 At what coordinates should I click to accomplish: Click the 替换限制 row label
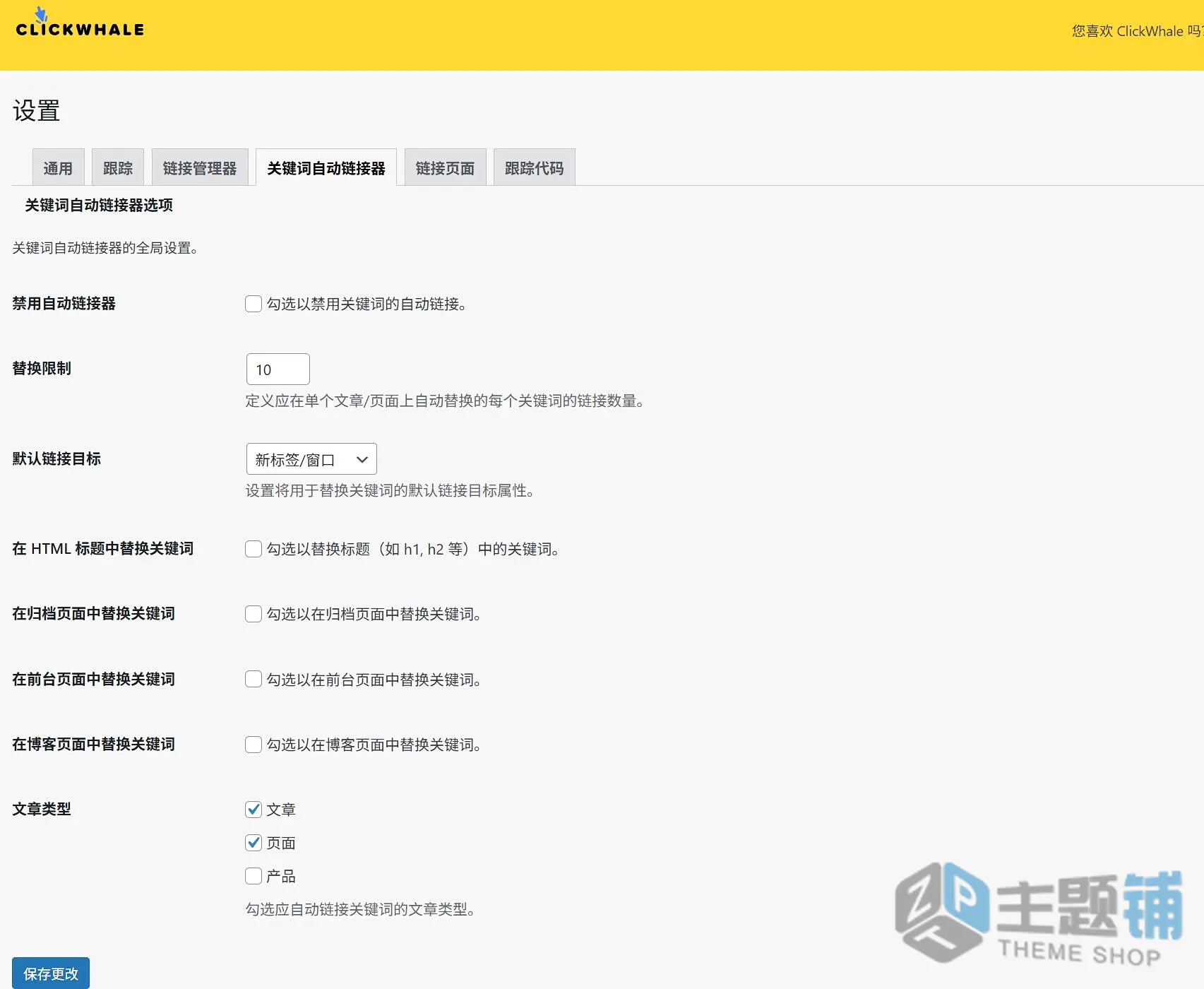[x=42, y=368]
